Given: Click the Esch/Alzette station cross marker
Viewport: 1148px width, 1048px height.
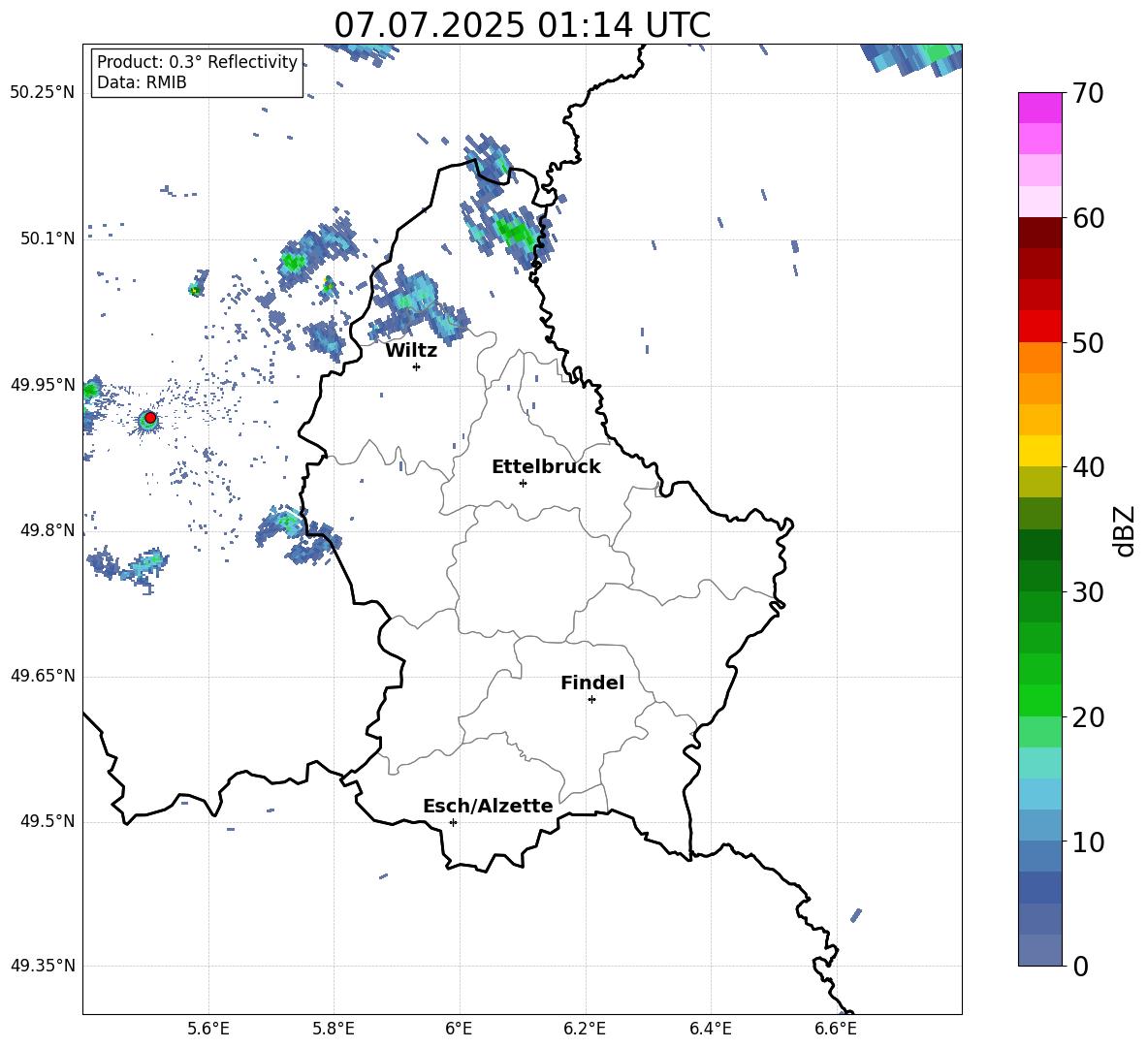Looking at the screenshot, I should point(453,822).
